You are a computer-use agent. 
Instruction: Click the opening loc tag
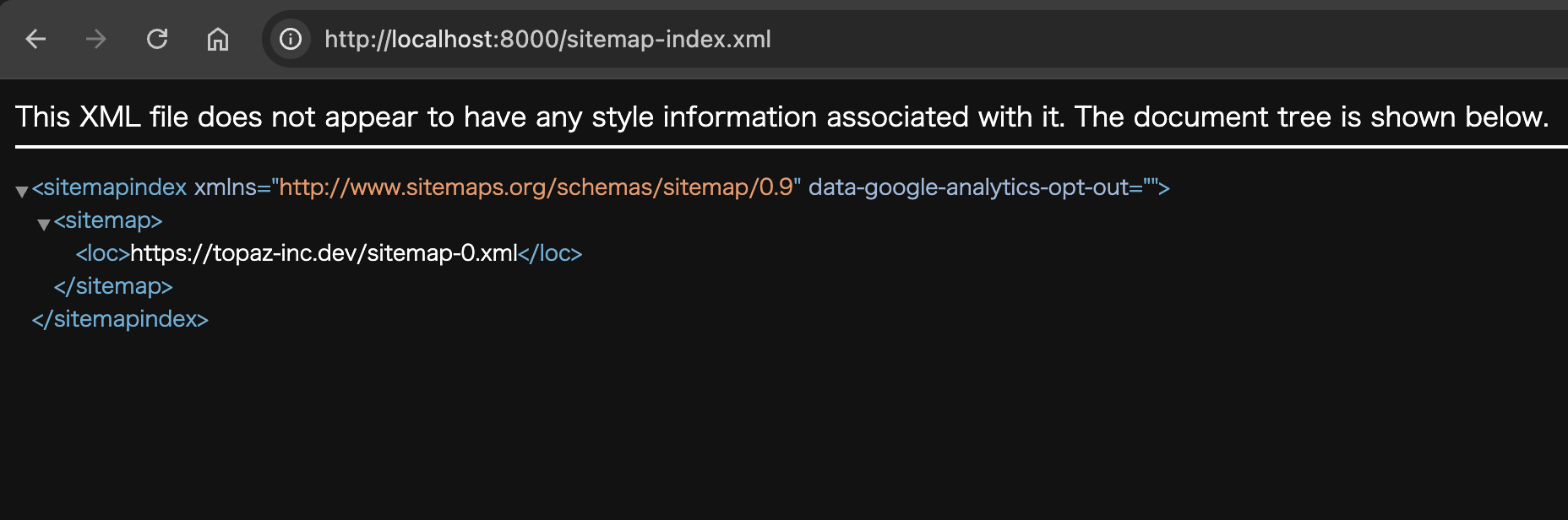(x=103, y=253)
